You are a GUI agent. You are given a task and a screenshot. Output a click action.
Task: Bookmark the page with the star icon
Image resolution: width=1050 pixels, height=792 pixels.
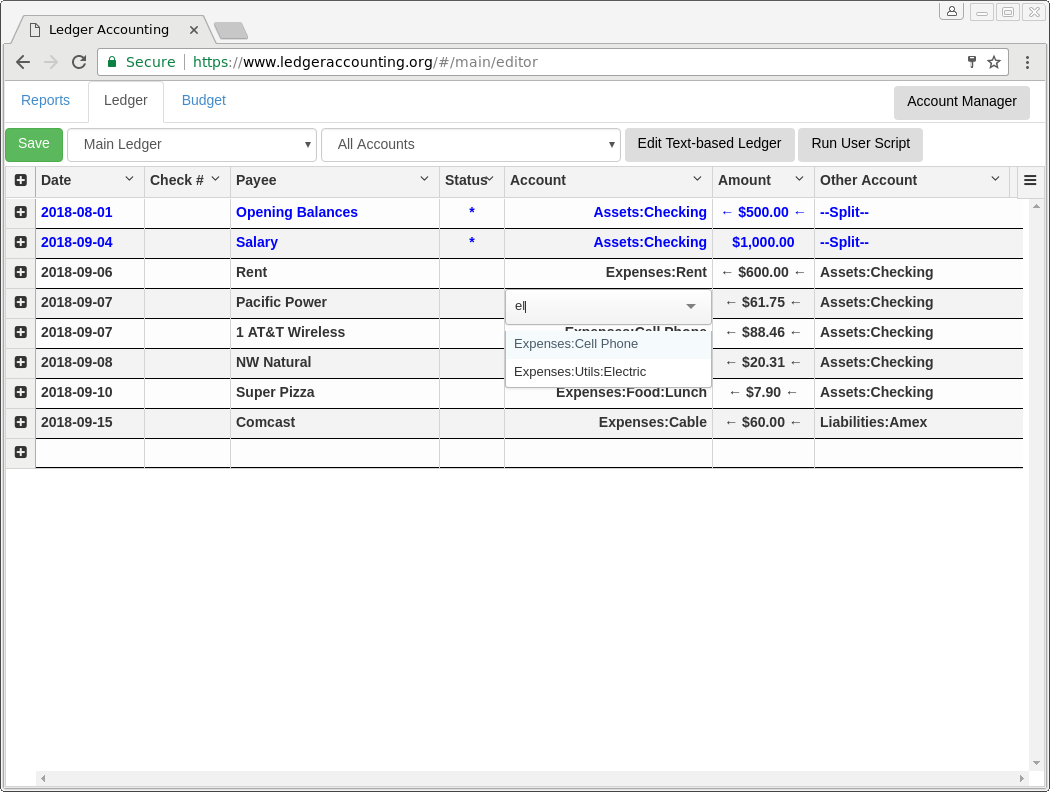tap(994, 62)
